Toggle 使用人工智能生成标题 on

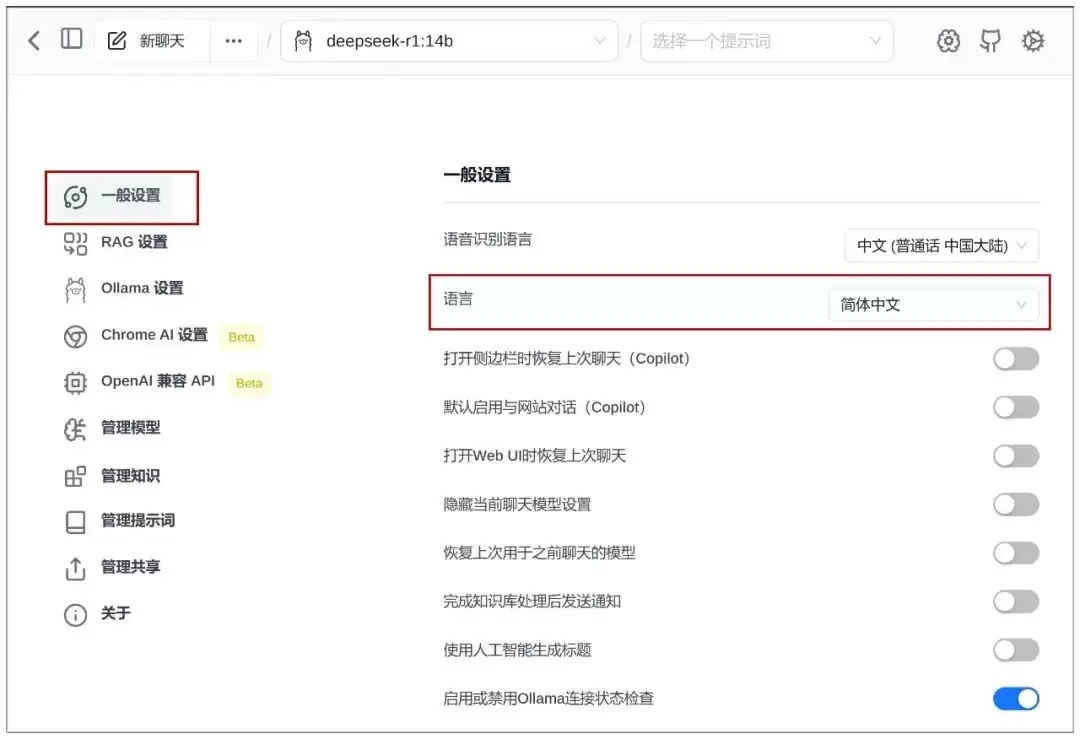point(1016,650)
